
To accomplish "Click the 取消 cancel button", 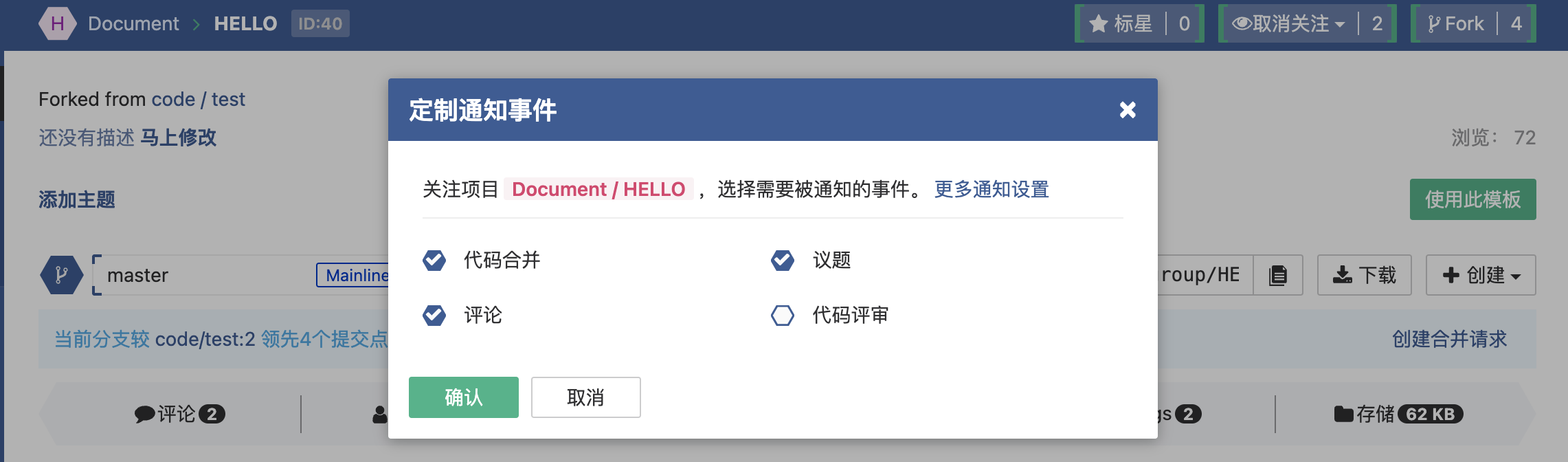I will (585, 397).
